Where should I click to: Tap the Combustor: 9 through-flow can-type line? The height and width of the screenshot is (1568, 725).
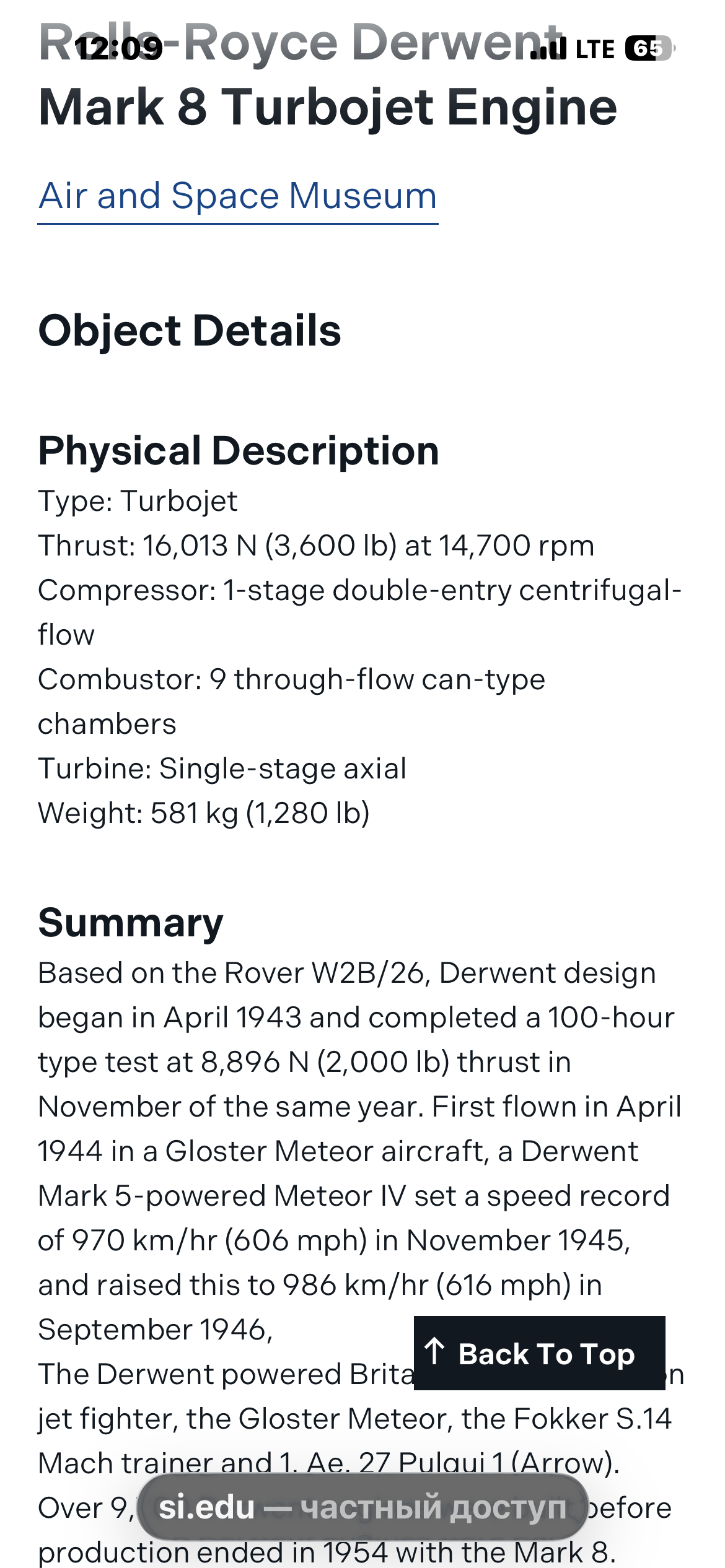tap(291, 679)
